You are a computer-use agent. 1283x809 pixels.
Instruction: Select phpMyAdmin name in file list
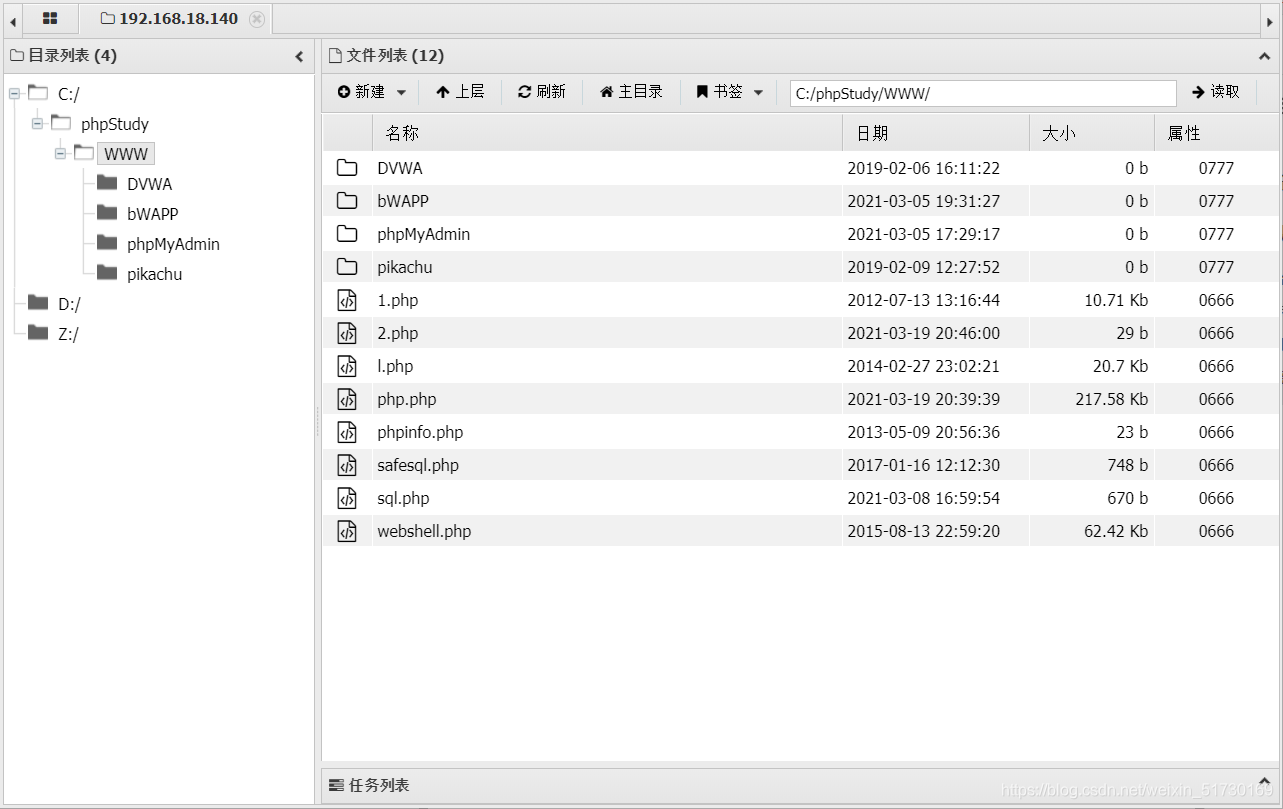424,234
